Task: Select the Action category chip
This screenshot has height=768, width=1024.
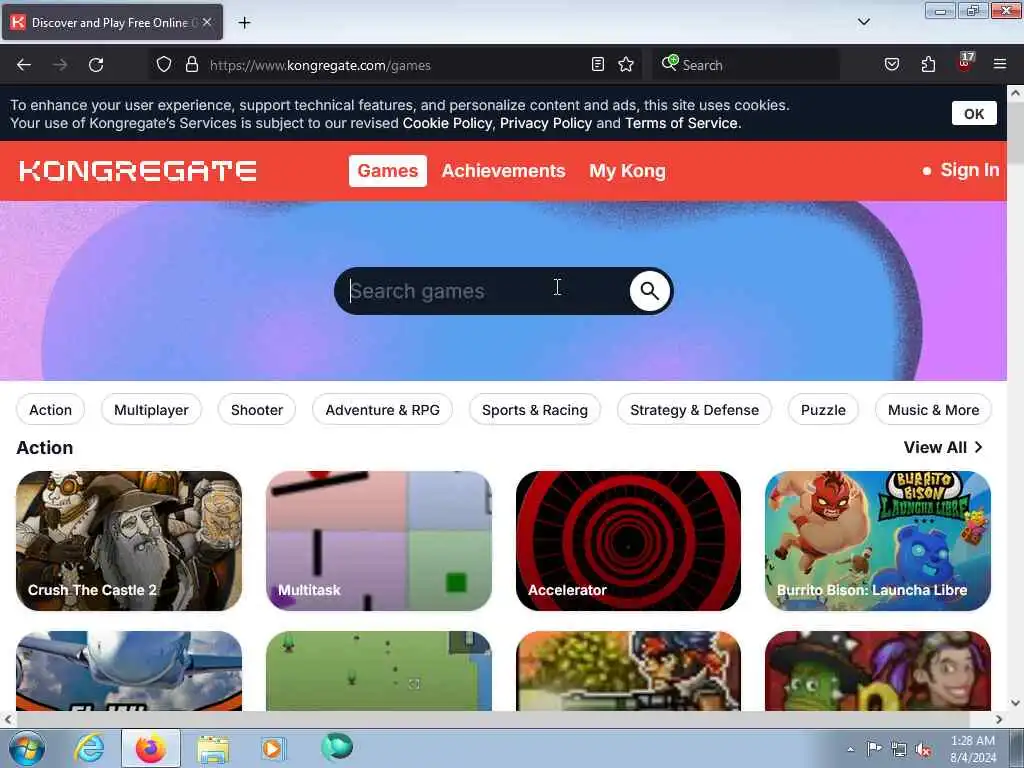Action: 50,409
